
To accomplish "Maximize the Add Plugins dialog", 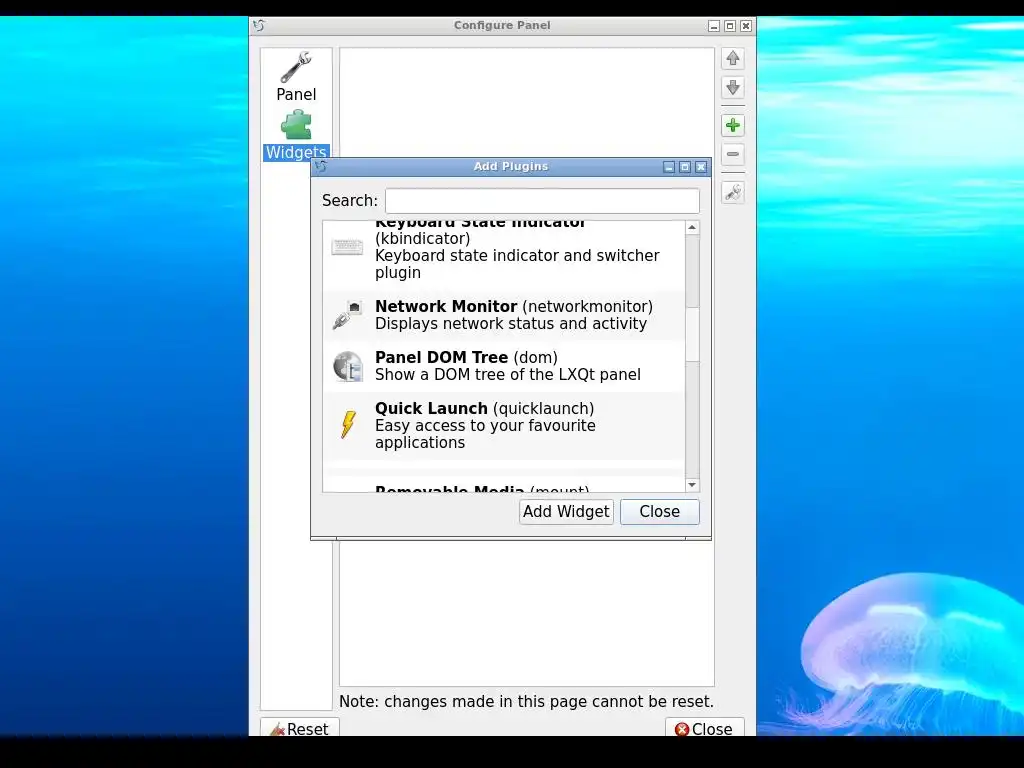I will click(685, 167).
